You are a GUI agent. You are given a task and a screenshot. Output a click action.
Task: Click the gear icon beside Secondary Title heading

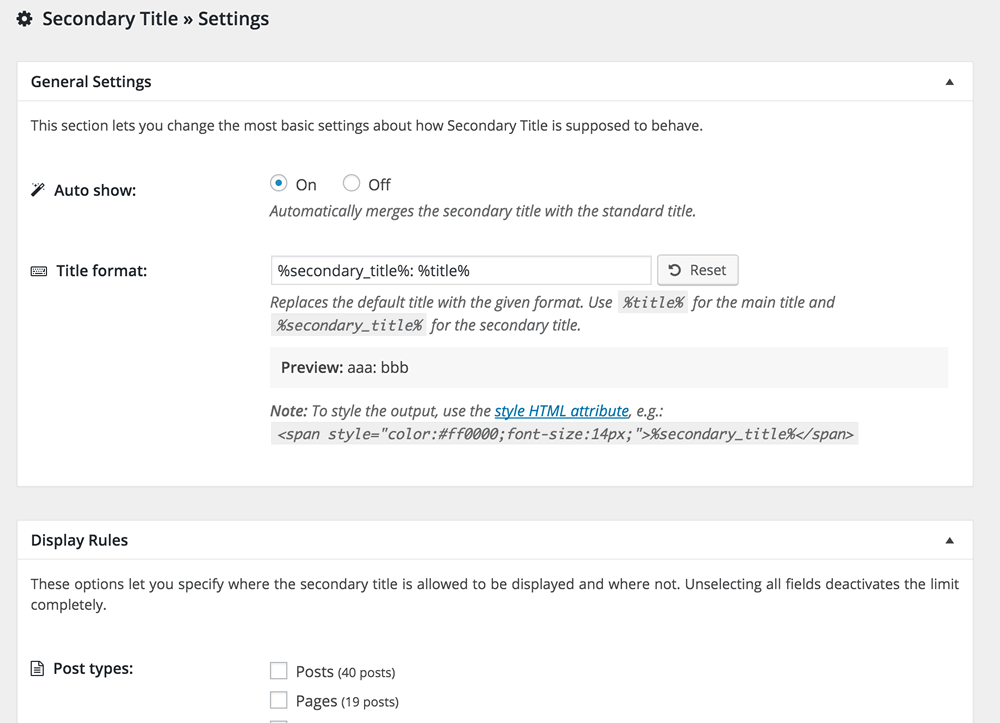(25, 19)
